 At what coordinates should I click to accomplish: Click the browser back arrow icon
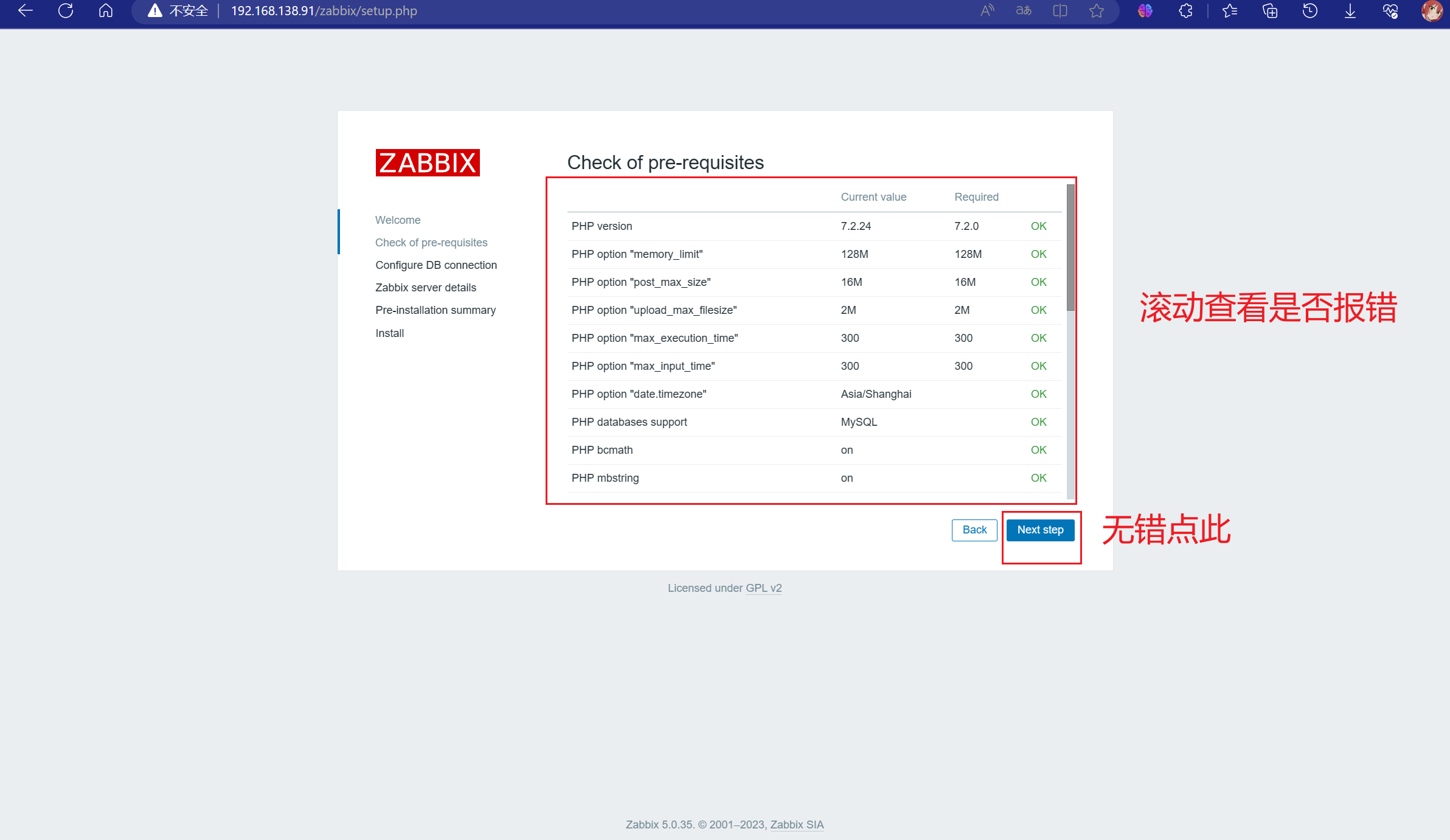click(25, 11)
